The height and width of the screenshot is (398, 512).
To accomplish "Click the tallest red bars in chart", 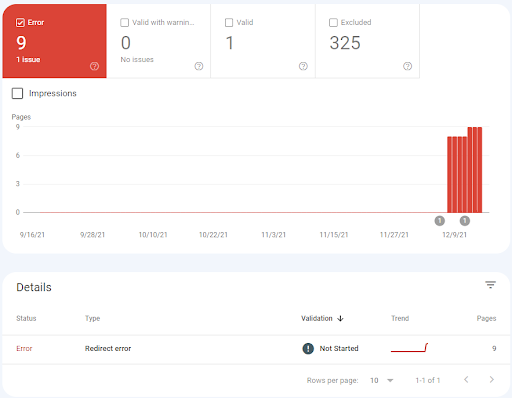I will [475, 169].
